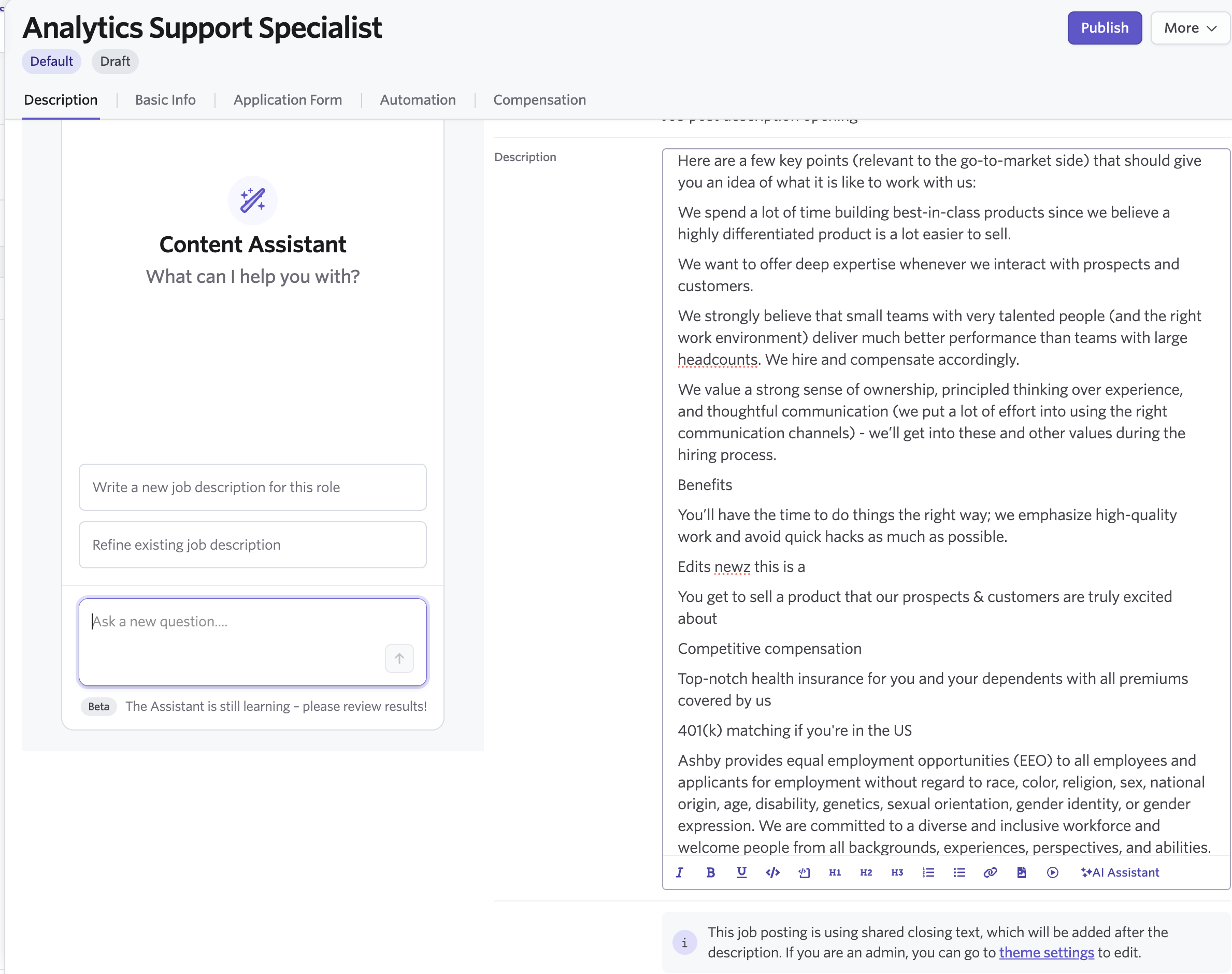The height and width of the screenshot is (974, 1232).
Task: Publish the job posting
Action: point(1105,28)
